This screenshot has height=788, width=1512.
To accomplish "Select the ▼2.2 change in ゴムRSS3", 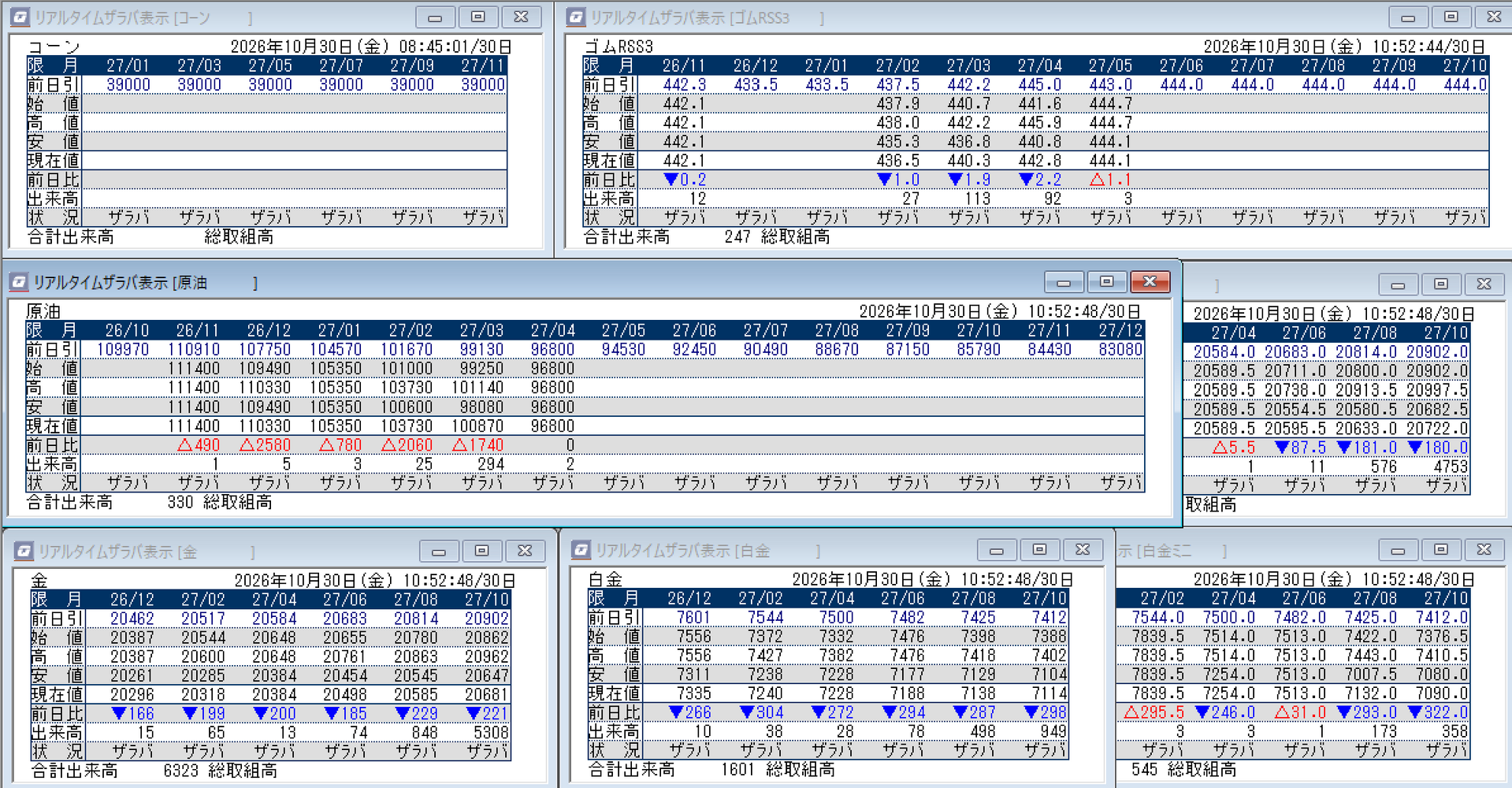I will coord(1040,180).
